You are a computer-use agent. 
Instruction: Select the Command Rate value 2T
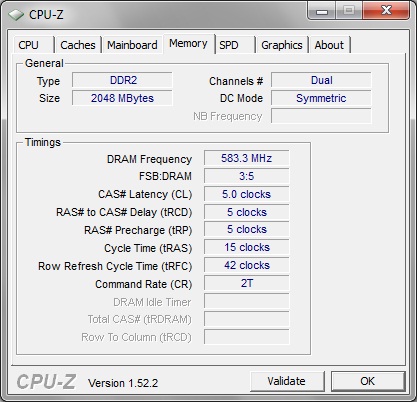point(247,283)
